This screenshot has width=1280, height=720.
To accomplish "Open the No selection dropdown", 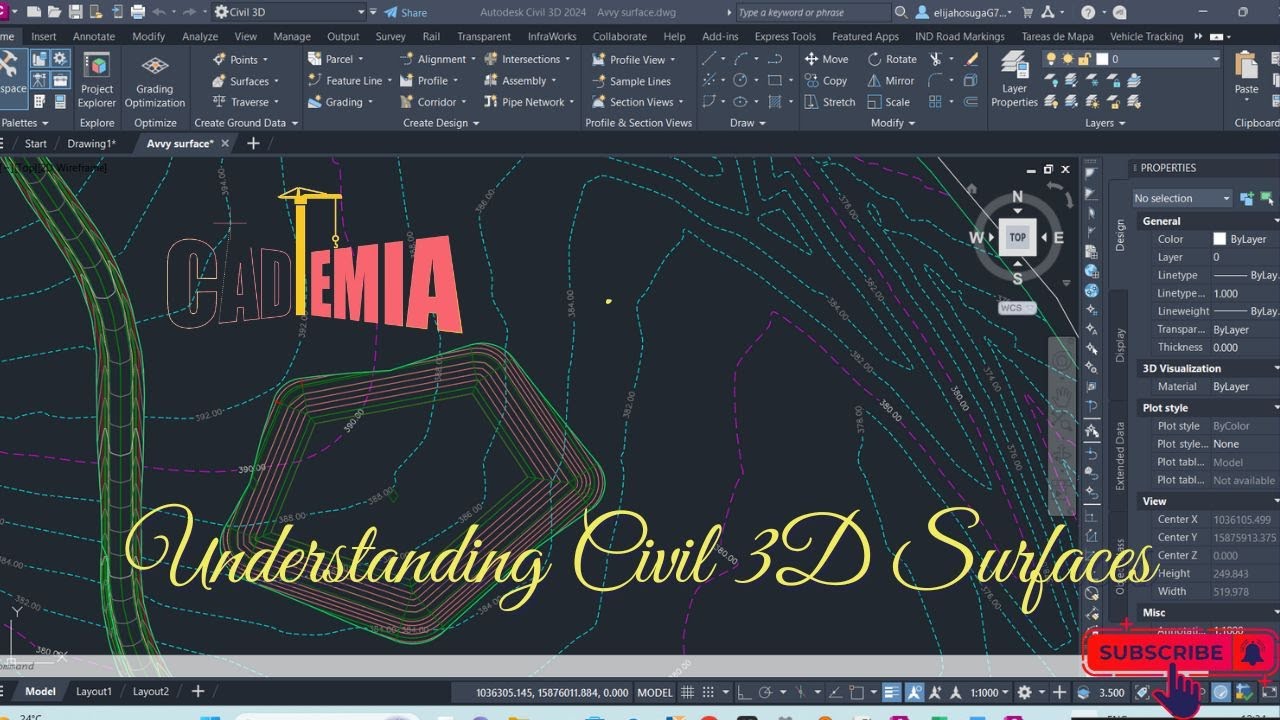I will coord(1183,198).
